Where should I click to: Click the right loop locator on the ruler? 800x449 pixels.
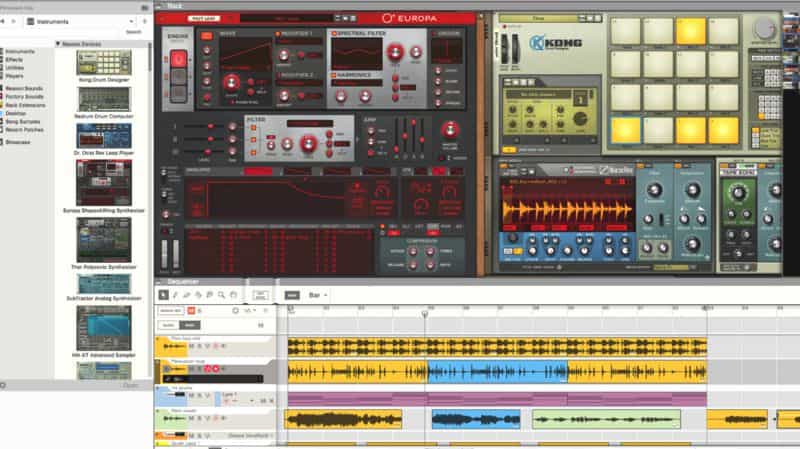[x=705, y=308]
